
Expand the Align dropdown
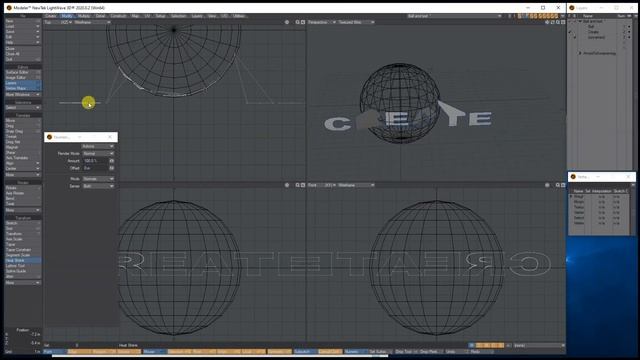pos(23,163)
